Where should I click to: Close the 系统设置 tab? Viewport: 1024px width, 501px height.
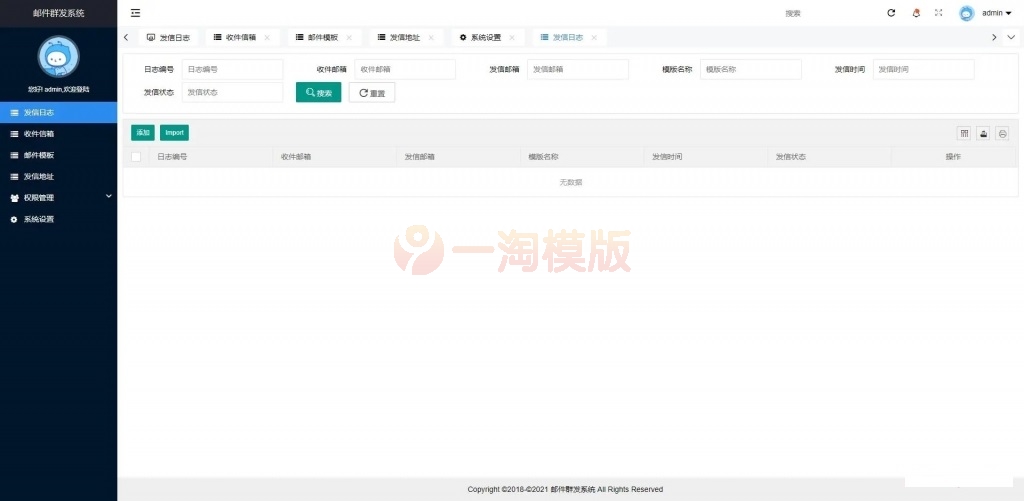[x=511, y=37]
